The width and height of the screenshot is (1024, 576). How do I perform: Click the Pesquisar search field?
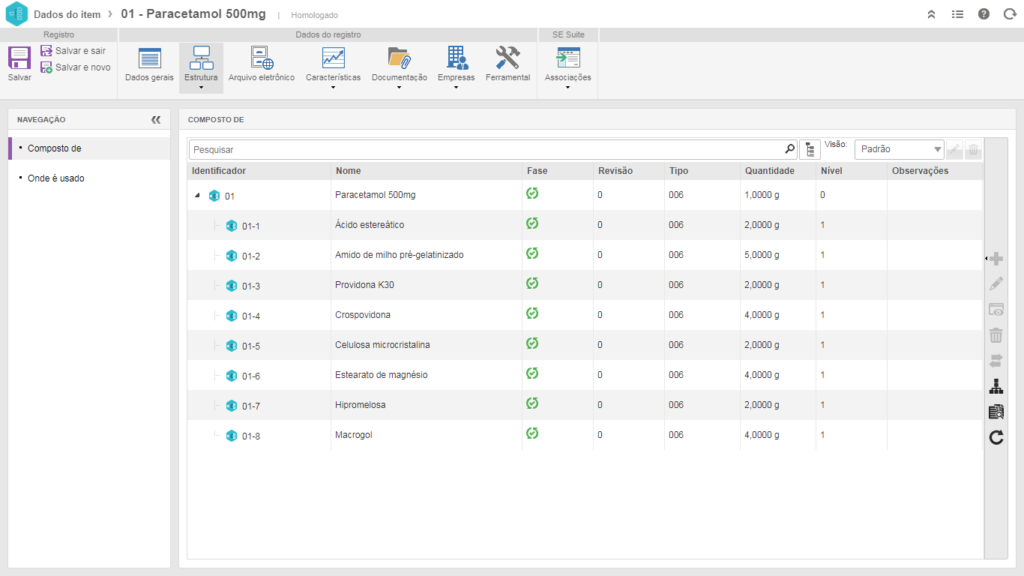pos(485,149)
